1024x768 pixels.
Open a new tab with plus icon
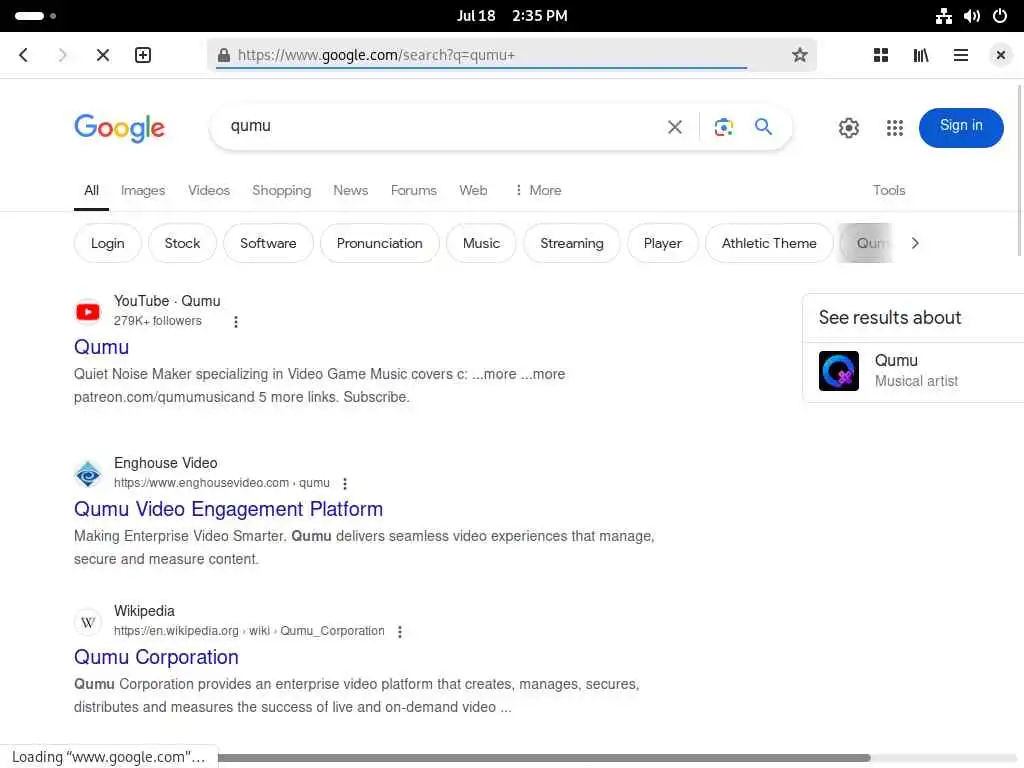pos(143,55)
